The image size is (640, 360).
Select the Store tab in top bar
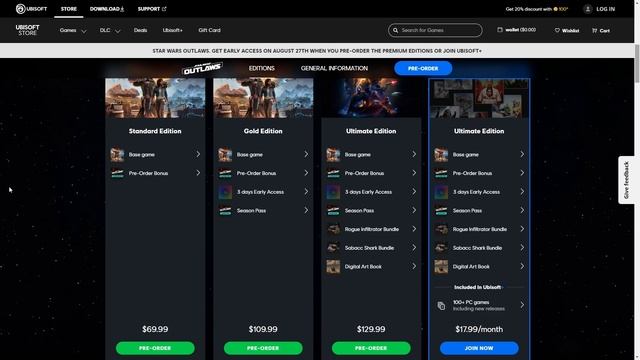pyautogui.click(x=69, y=9)
